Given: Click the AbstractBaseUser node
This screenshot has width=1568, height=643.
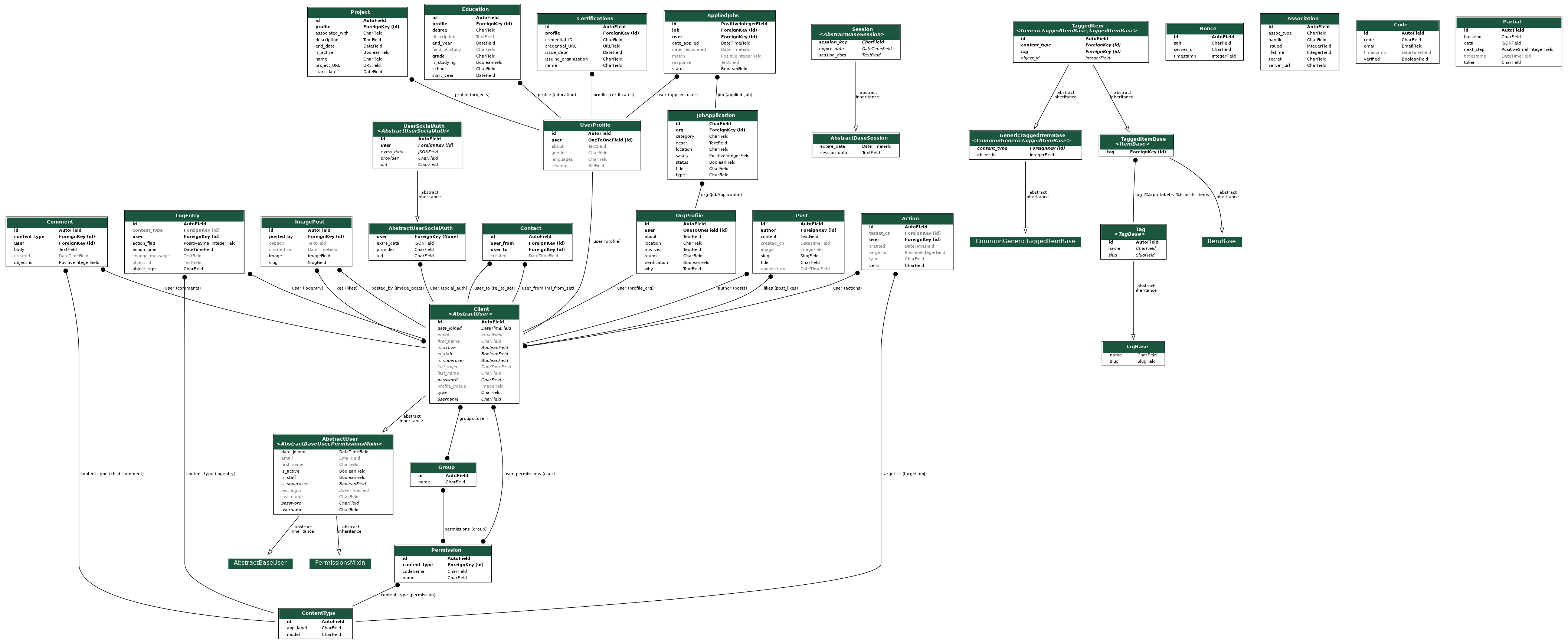Looking at the screenshot, I should (261, 563).
